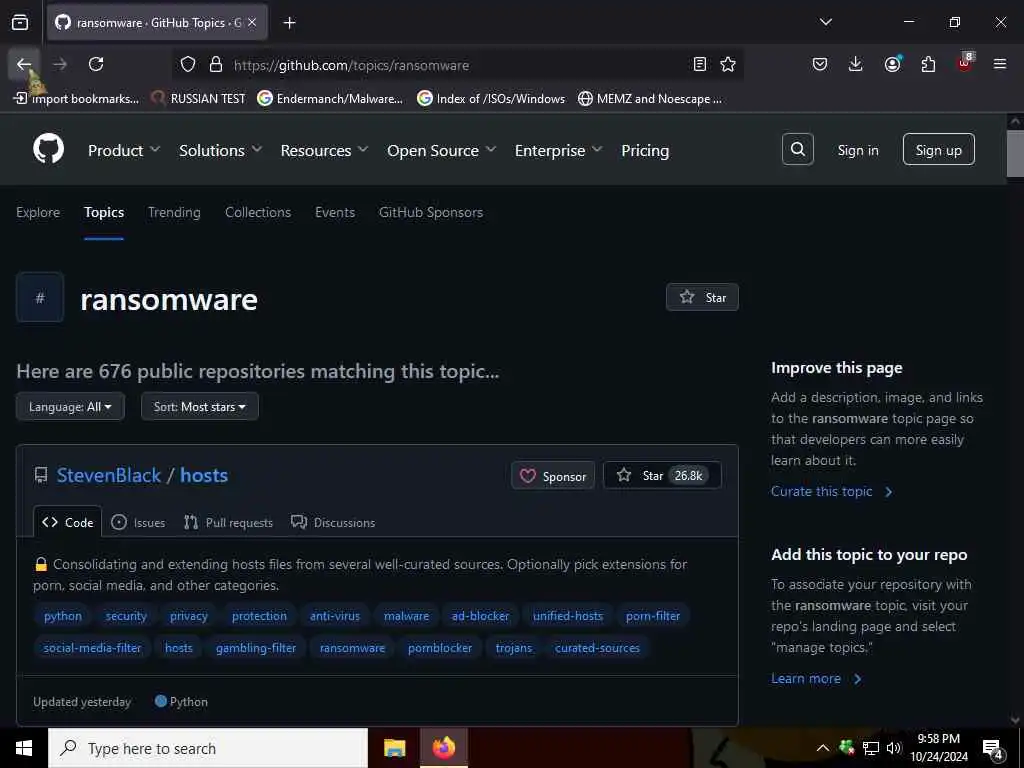Open the Pull requests tab

pyautogui.click(x=229, y=522)
